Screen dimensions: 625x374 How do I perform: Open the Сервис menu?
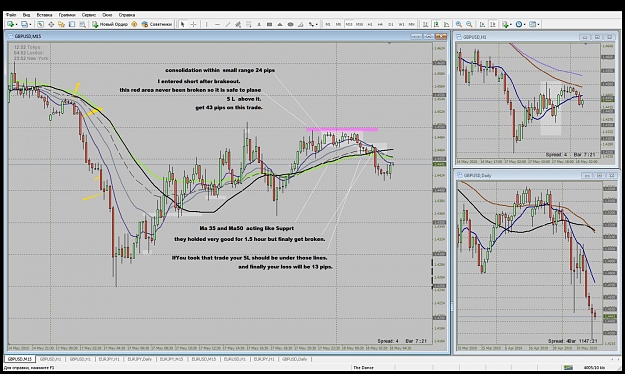point(89,15)
